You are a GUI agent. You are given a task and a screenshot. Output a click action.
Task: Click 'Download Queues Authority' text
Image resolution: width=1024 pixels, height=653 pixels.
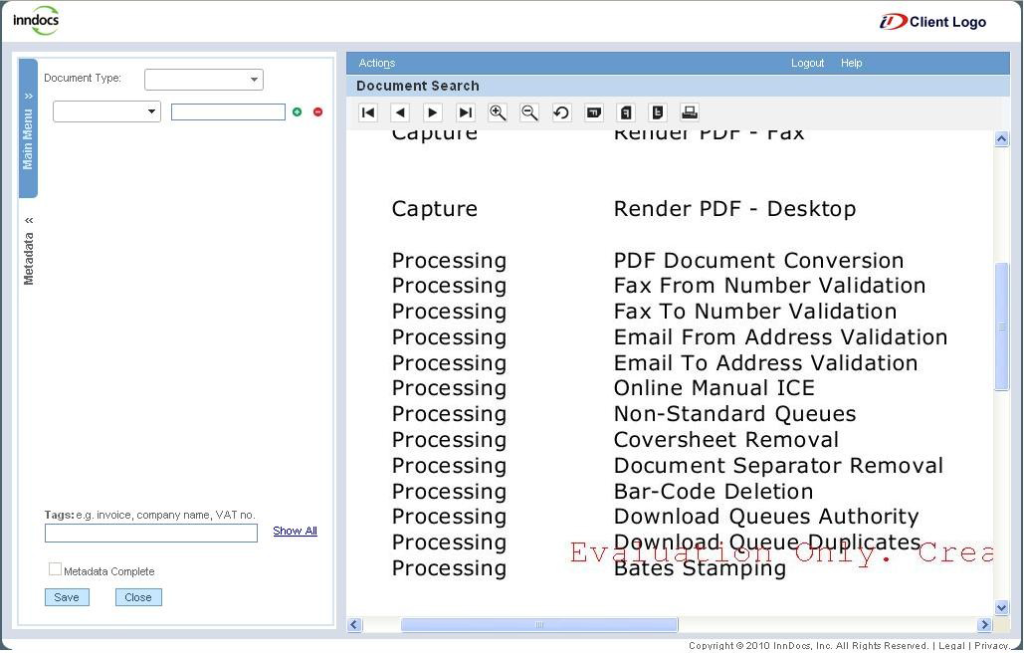pyautogui.click(x=766, y=517)
